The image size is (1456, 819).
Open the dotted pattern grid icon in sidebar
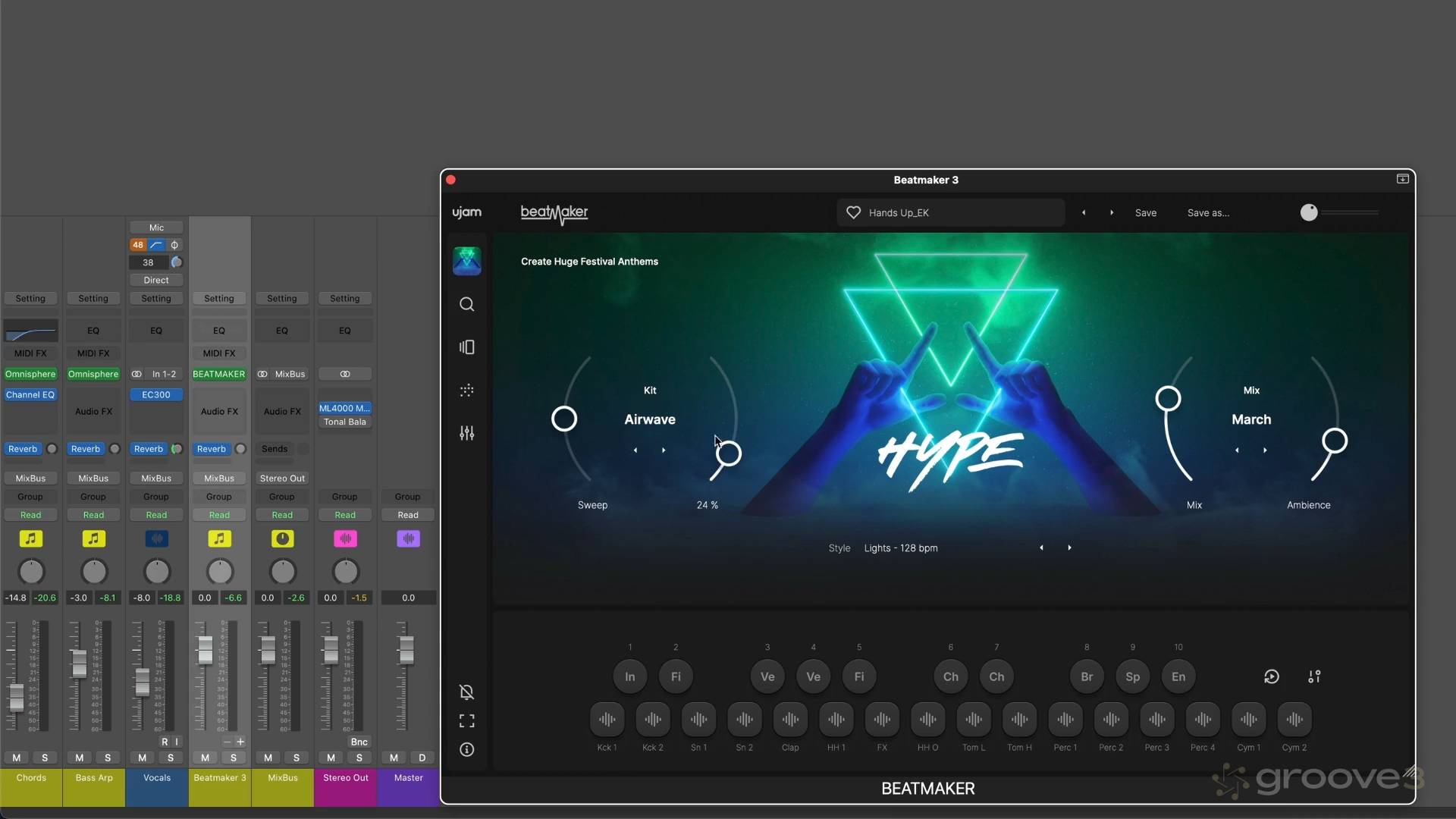coord(467,391)
